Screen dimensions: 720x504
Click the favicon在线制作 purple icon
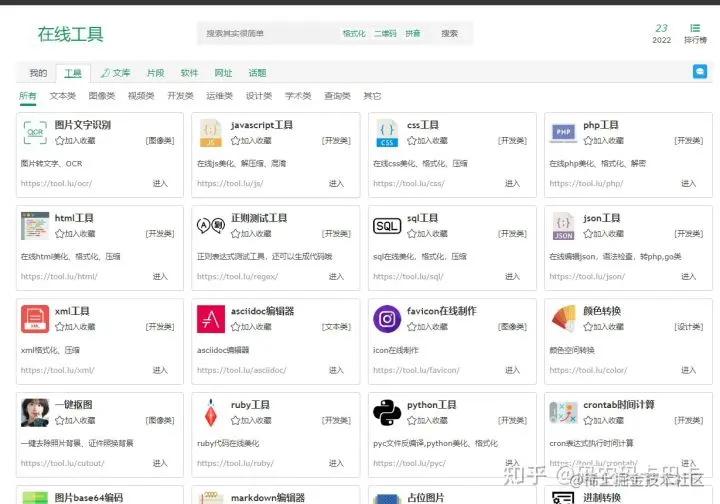[387, 319]
